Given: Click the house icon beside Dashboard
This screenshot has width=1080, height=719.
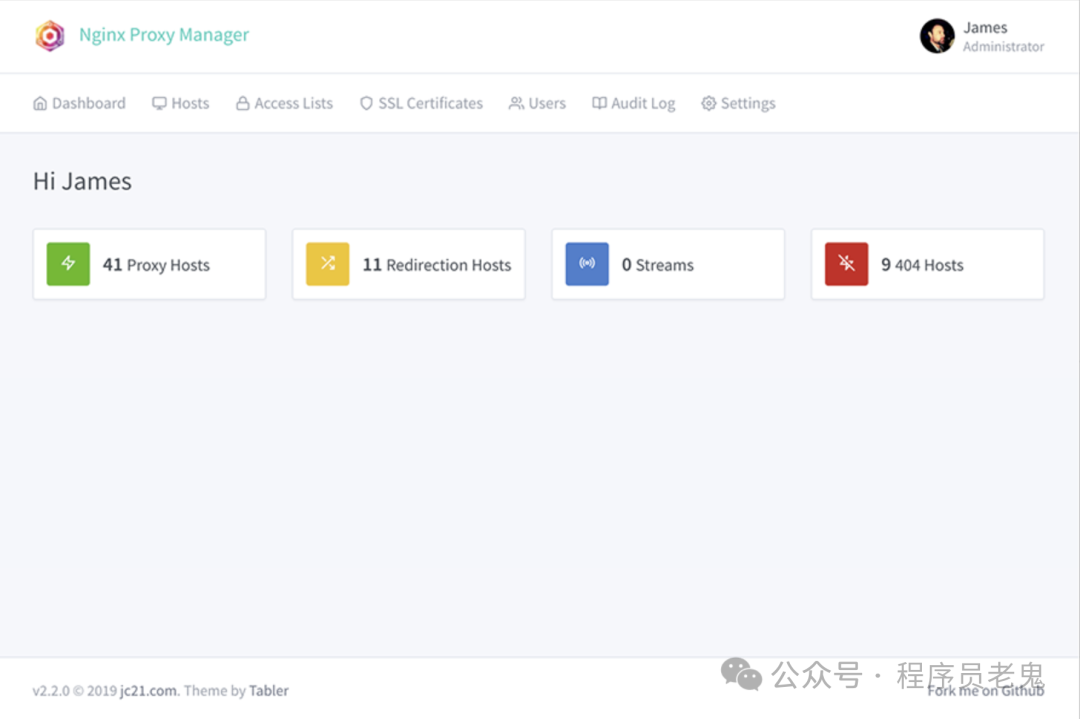Looking at the screenshot, I should point(40,103).
